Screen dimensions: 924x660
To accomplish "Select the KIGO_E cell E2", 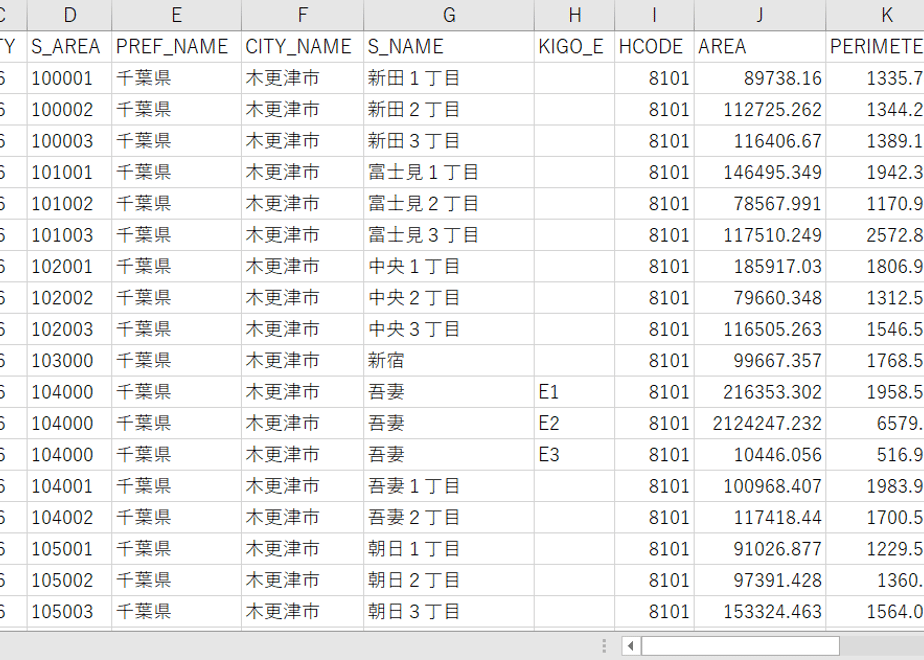I will pos(575,423).
